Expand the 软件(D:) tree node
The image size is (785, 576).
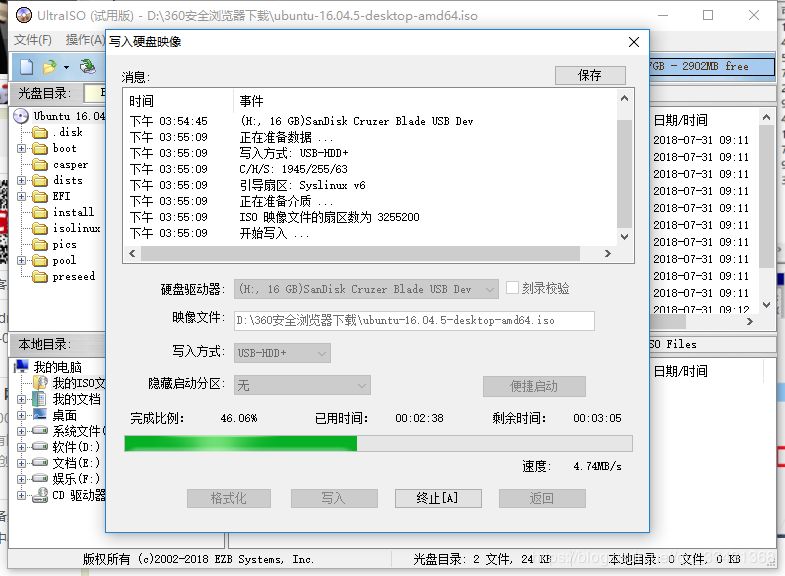point(21,447)
